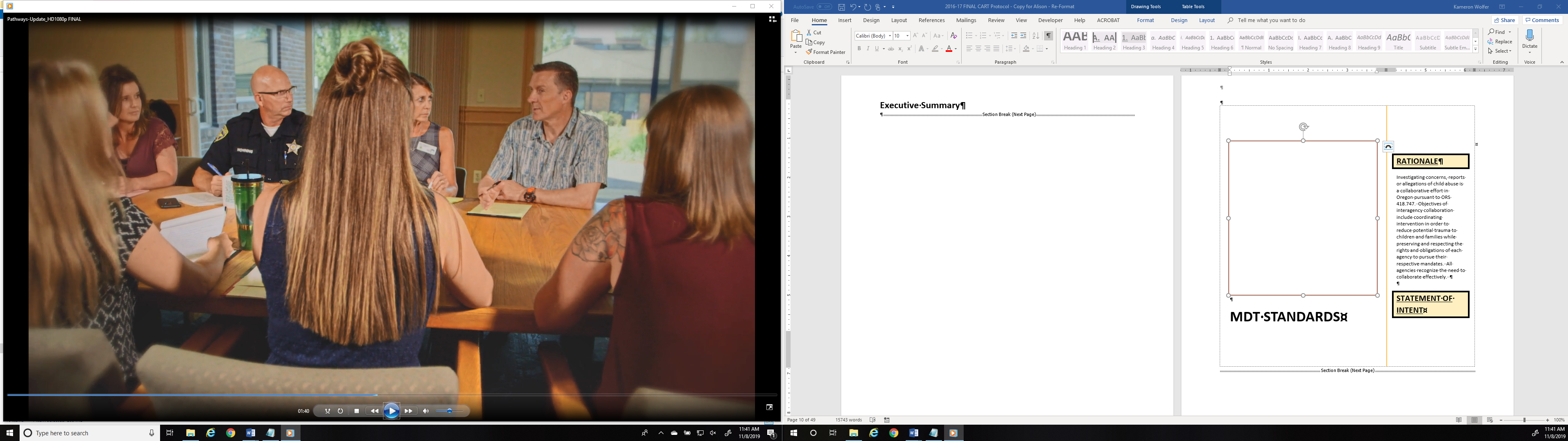1568x441 pixels.
Task: Click the Format Painter button
Action: 825,52
